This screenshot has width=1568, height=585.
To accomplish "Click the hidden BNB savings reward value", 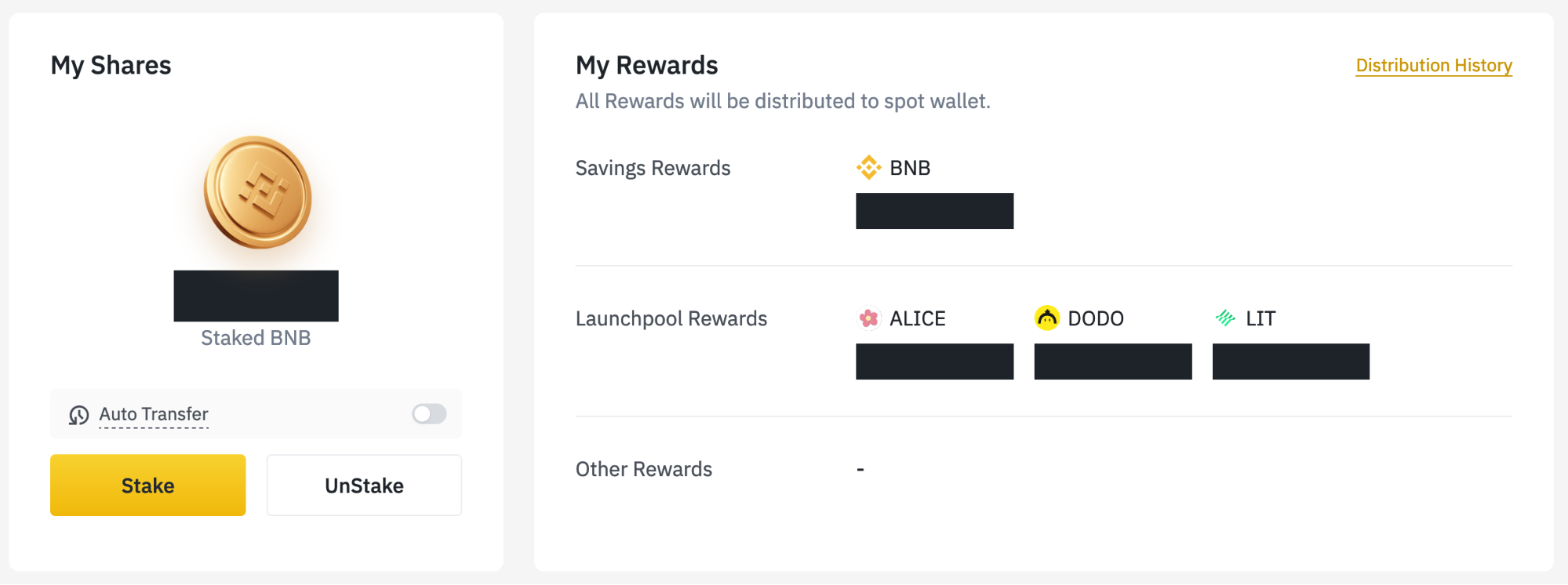I will tap(934, 211).
